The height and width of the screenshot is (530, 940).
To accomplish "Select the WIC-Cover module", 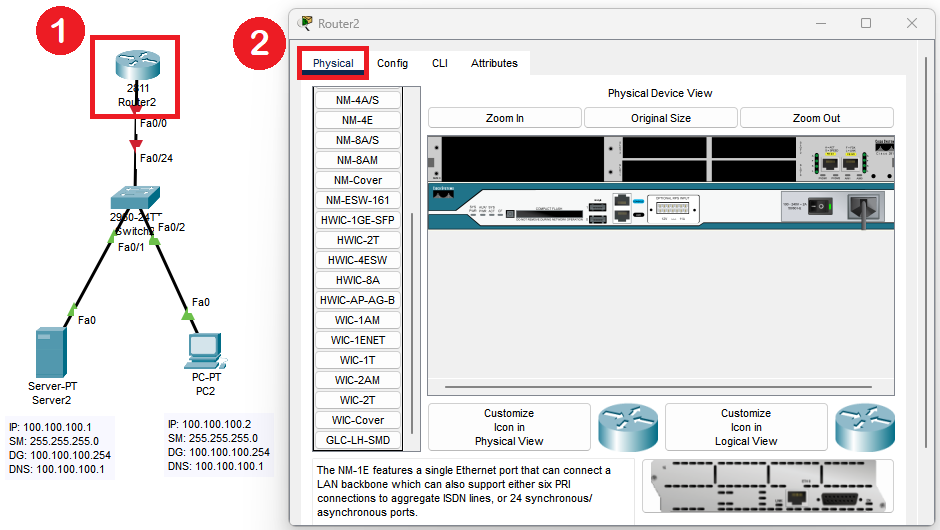I will point(358,420).
